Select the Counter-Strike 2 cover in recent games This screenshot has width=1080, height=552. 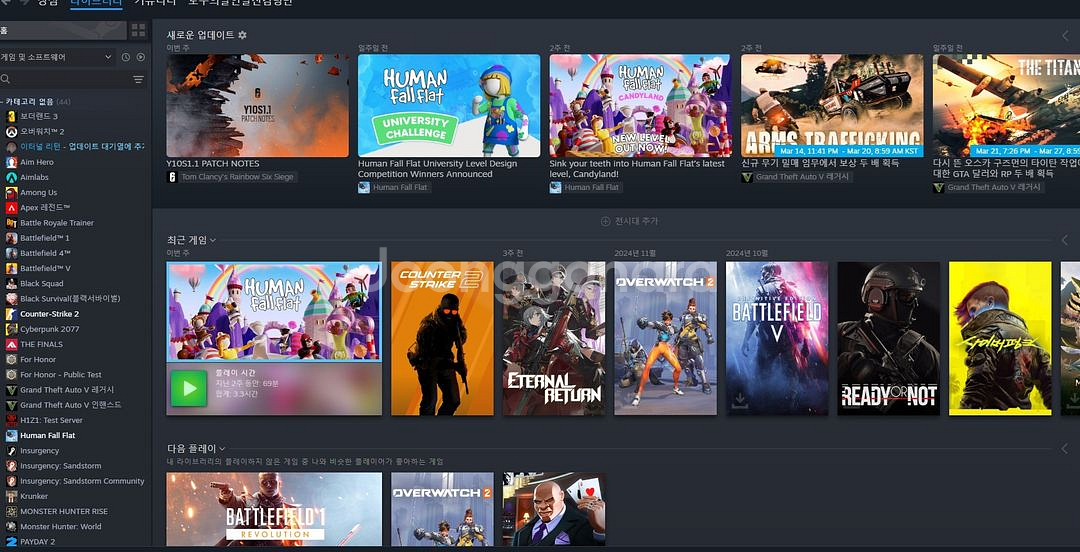(442, 338)
